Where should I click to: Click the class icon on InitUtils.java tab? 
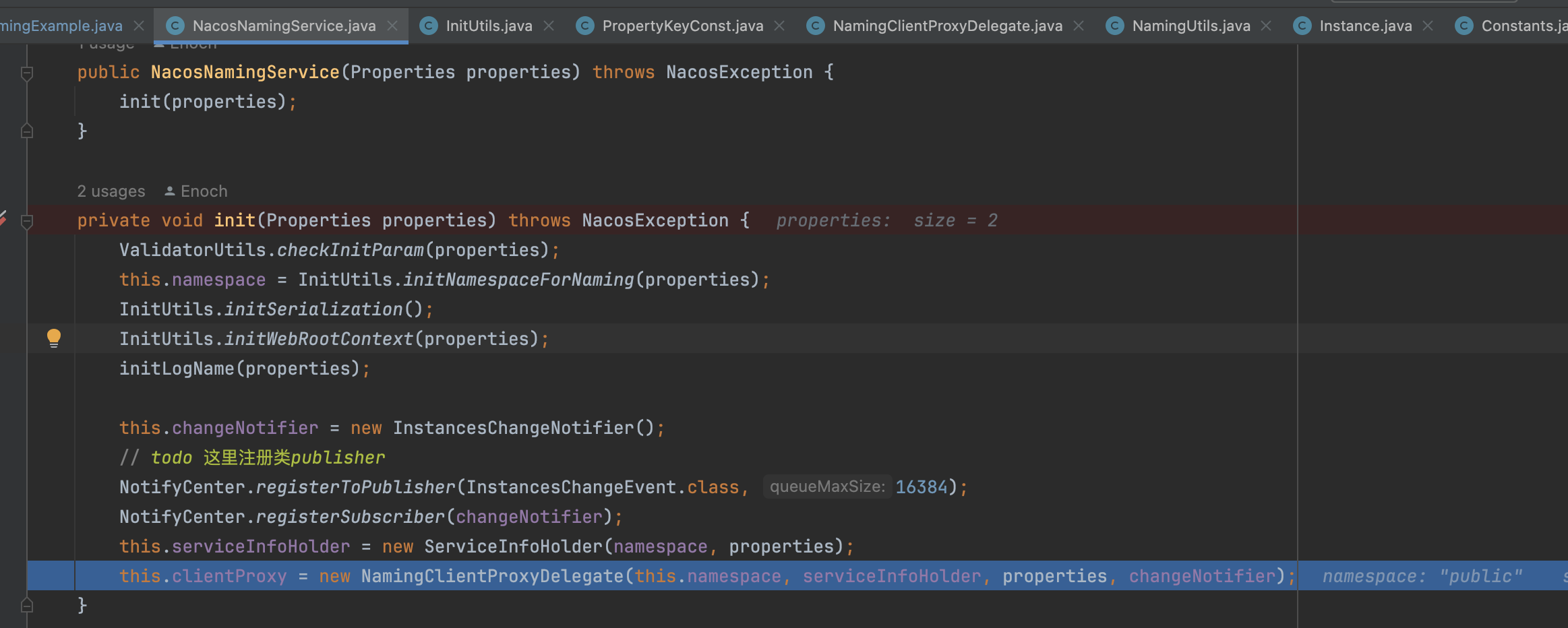[x=429, y=26]
